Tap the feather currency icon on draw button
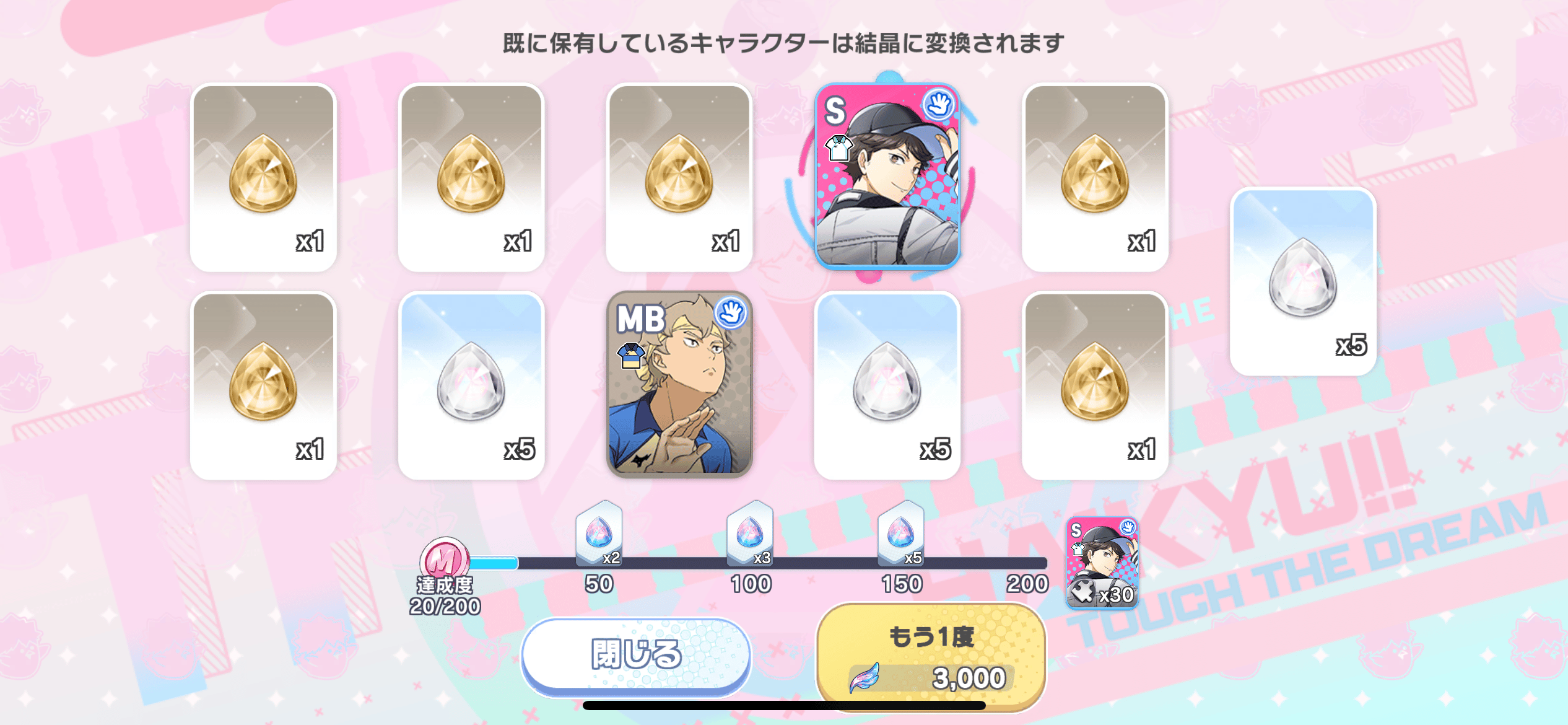 [x=865, y=677]
